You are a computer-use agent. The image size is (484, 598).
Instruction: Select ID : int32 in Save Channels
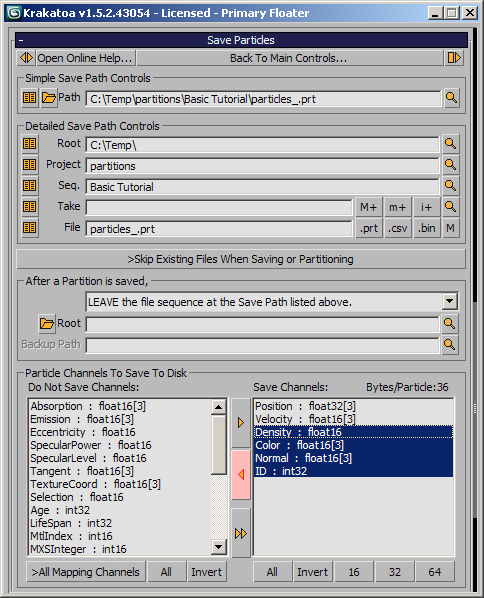pyautogui.click(x=354, y=471)
